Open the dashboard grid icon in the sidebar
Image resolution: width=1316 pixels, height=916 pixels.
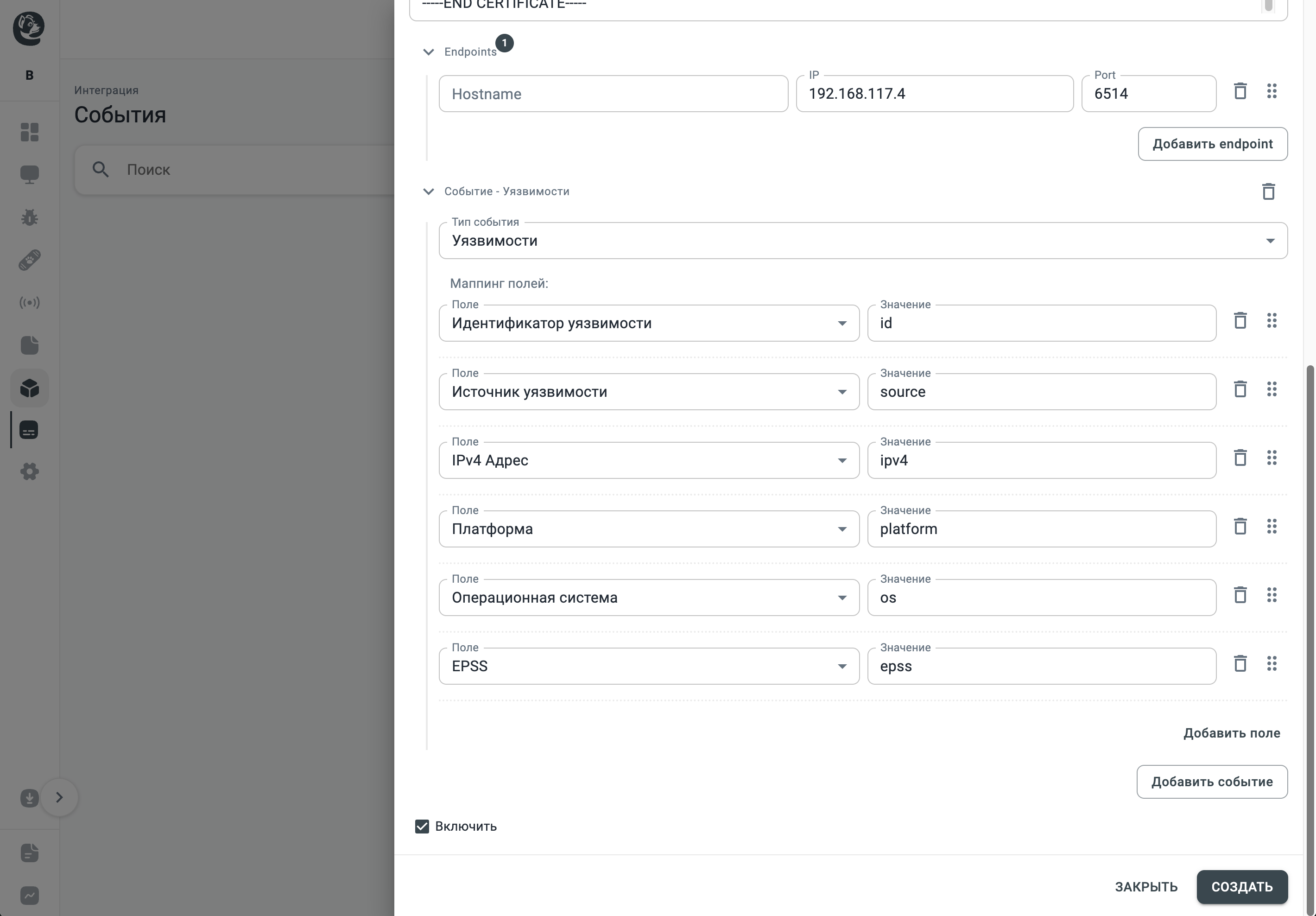(29, 132)
